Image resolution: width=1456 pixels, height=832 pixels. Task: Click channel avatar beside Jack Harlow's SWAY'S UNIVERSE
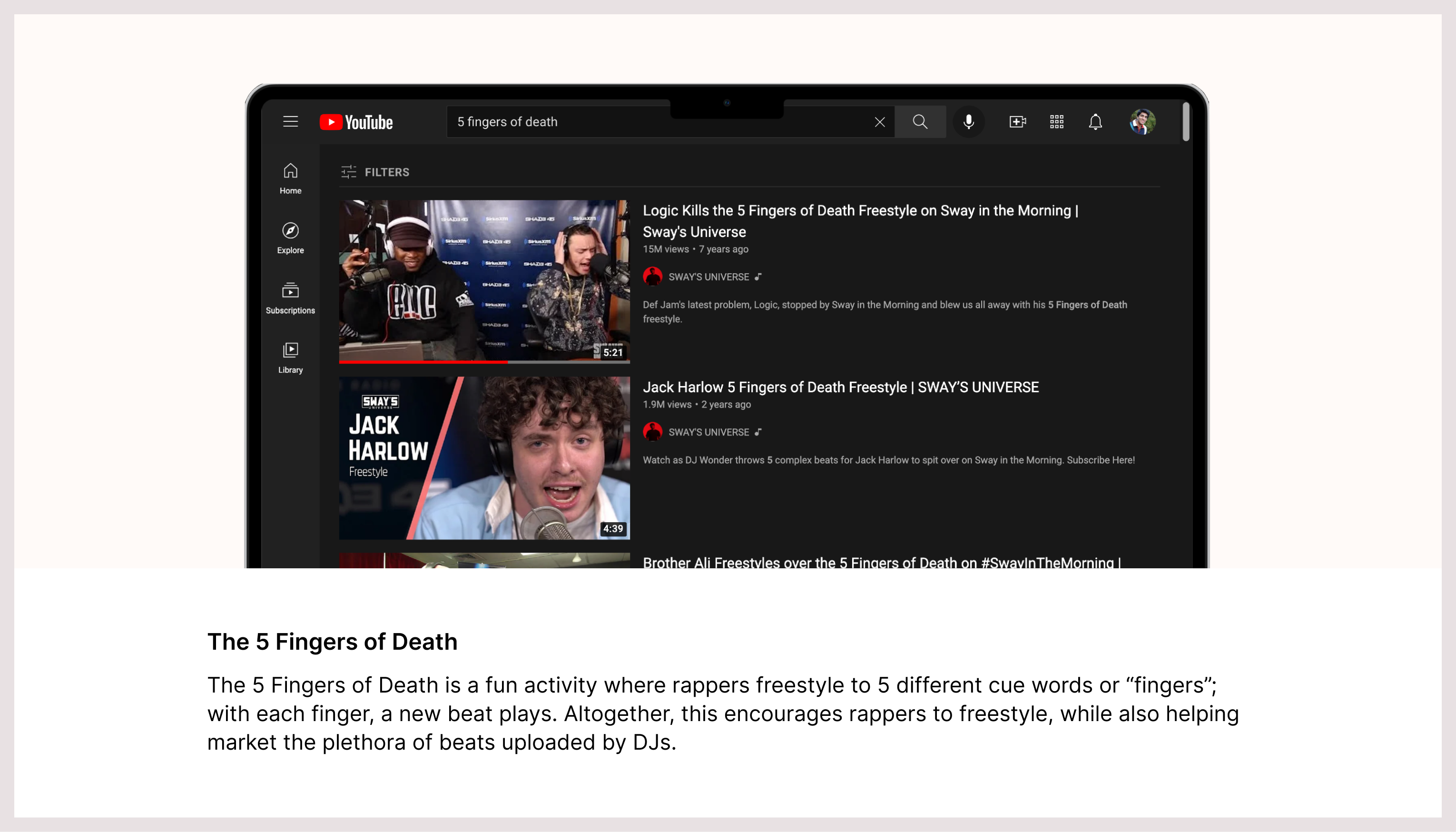(652, 432)
